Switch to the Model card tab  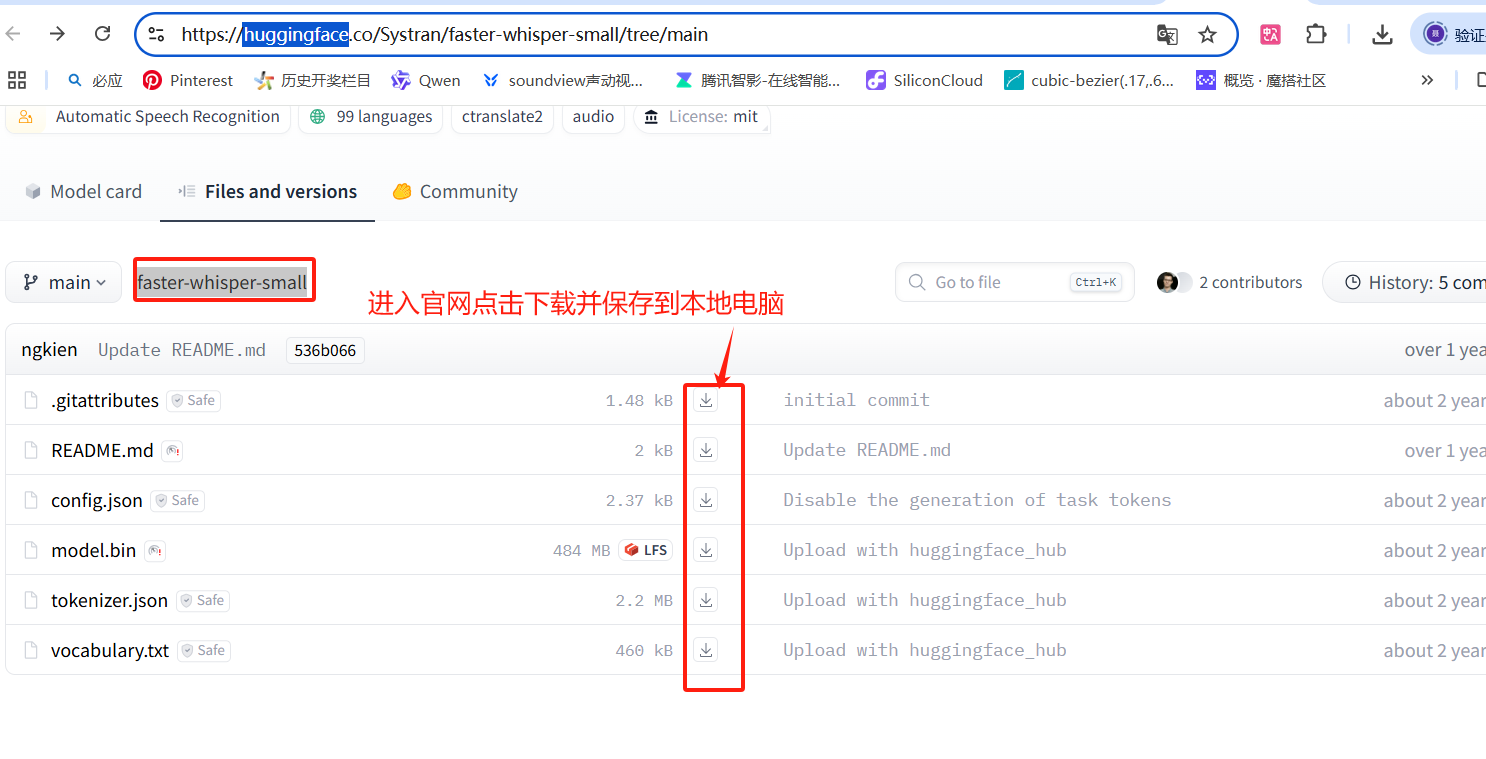click(84, 192)
